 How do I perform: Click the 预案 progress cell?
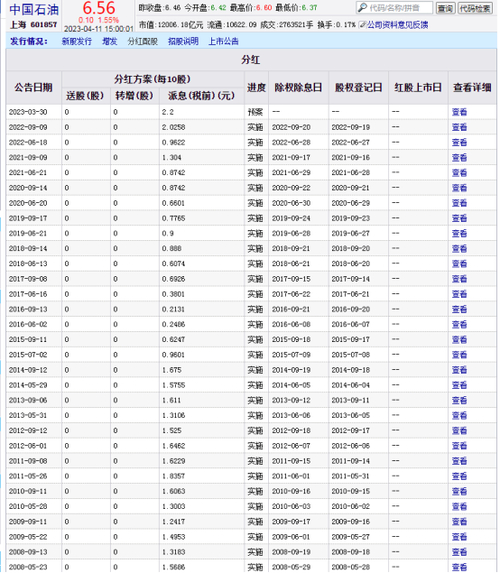pyautogui.click(x=256, y=112)
